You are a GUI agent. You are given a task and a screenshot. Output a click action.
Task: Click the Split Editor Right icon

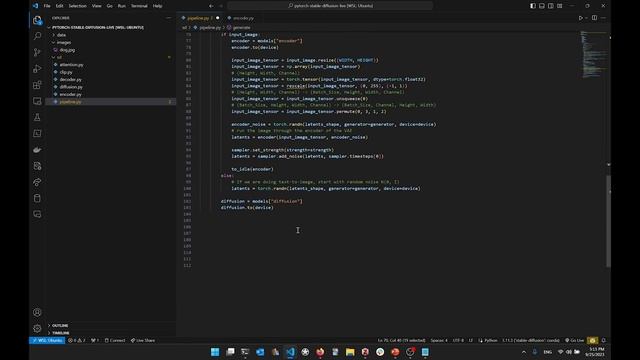[x=594, y=18]
